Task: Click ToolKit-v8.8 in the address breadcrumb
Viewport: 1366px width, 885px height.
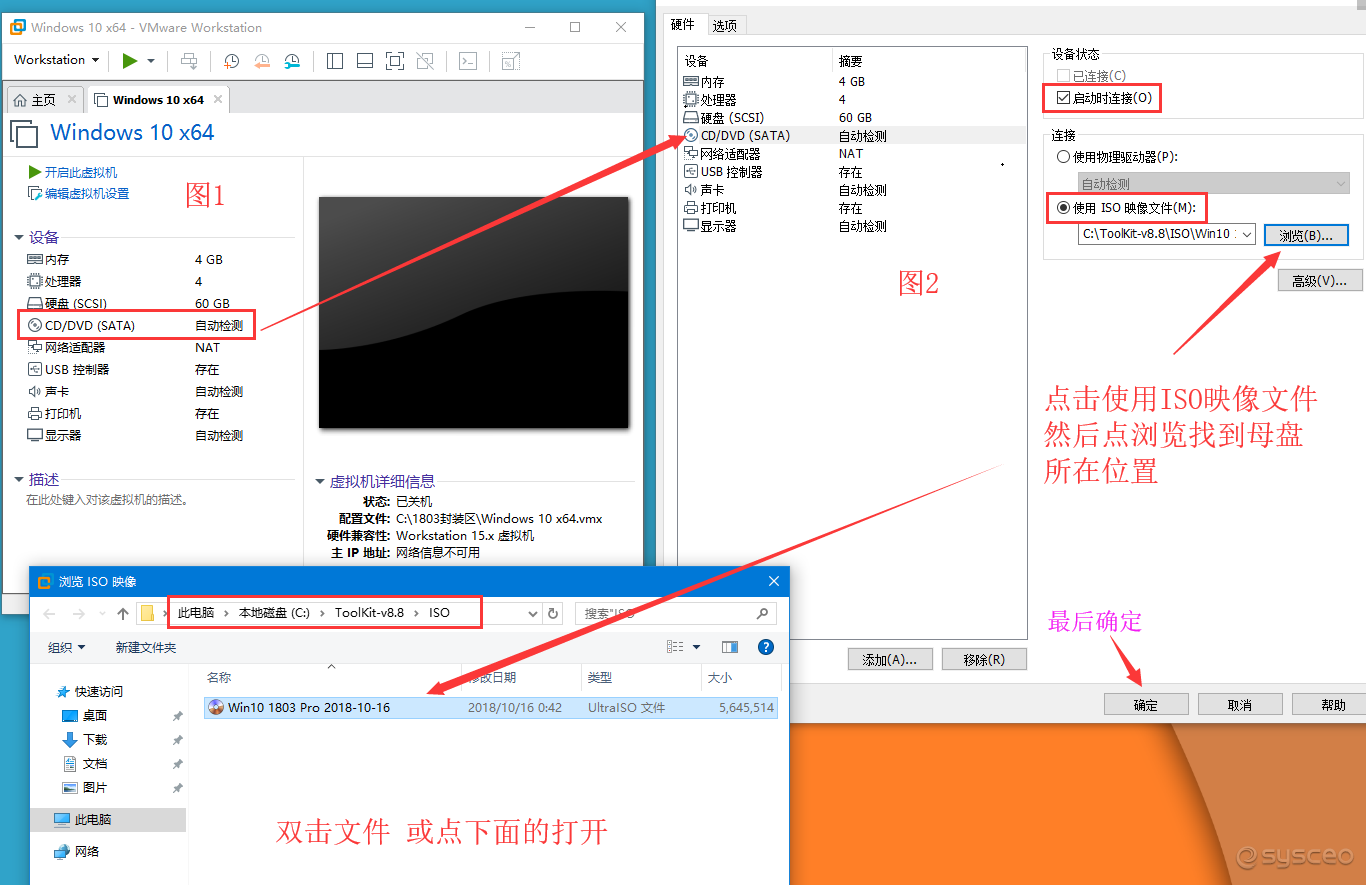Action: [369, 613]
